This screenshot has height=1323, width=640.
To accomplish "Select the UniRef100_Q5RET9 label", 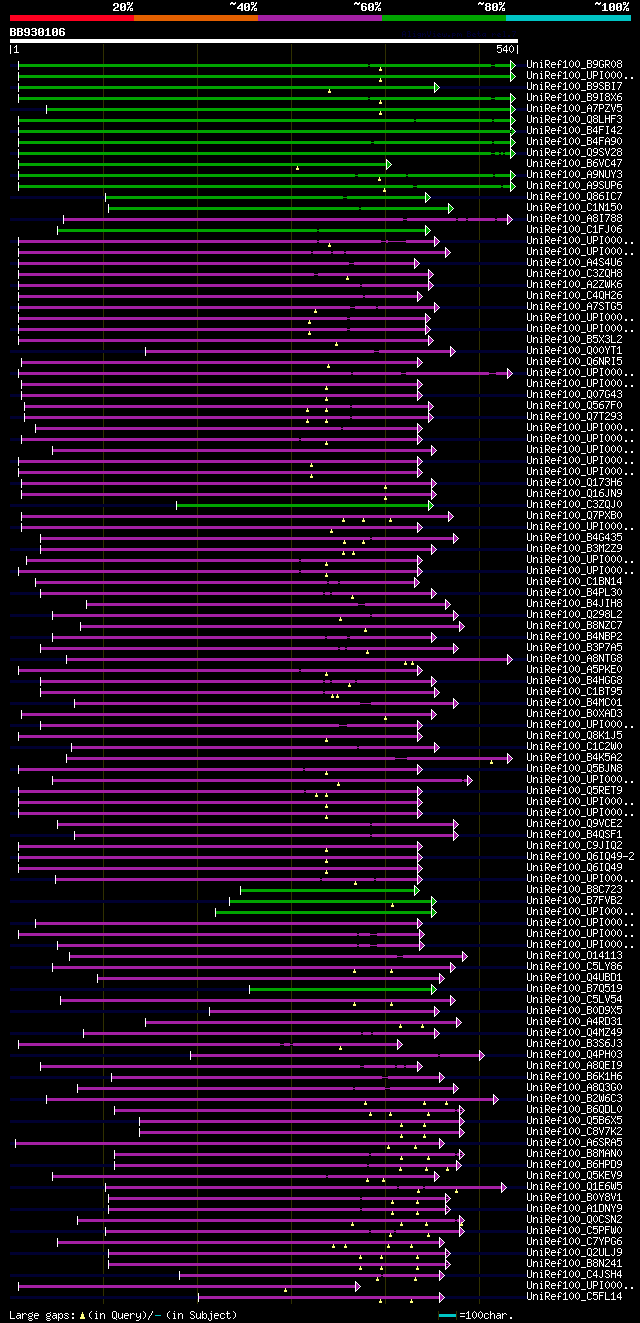I will [x=574, y=790].
